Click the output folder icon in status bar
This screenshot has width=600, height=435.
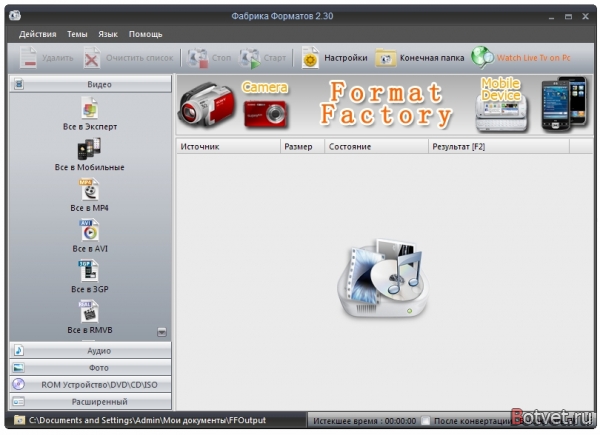click(19, 420)
